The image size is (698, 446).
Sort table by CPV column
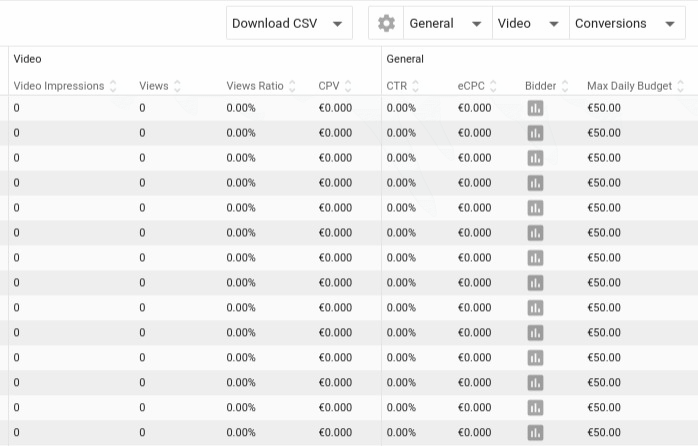[348, 86]
